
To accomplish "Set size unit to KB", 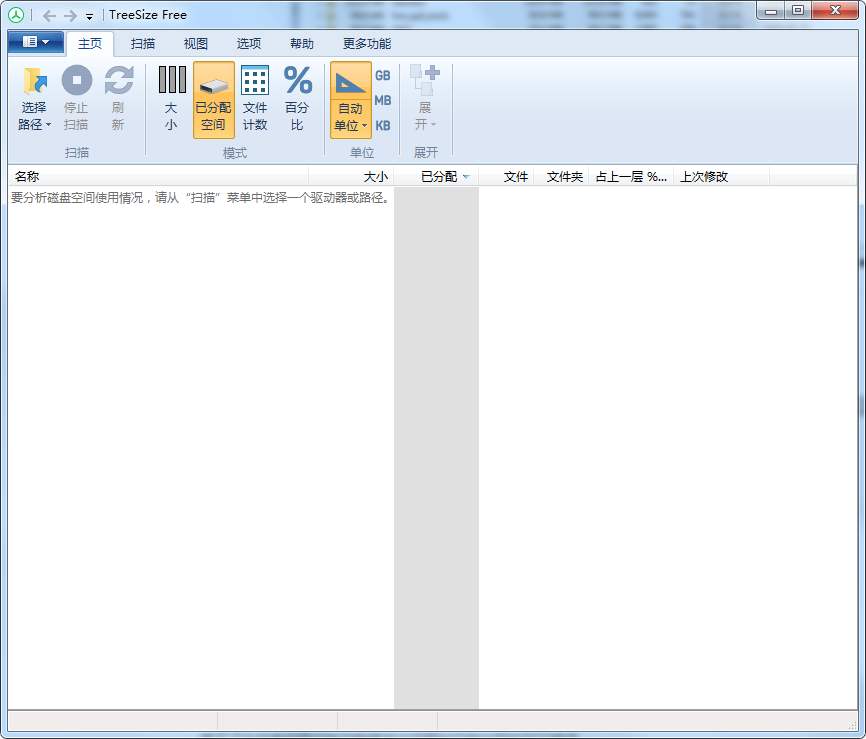I will click(x=383, y=125).
